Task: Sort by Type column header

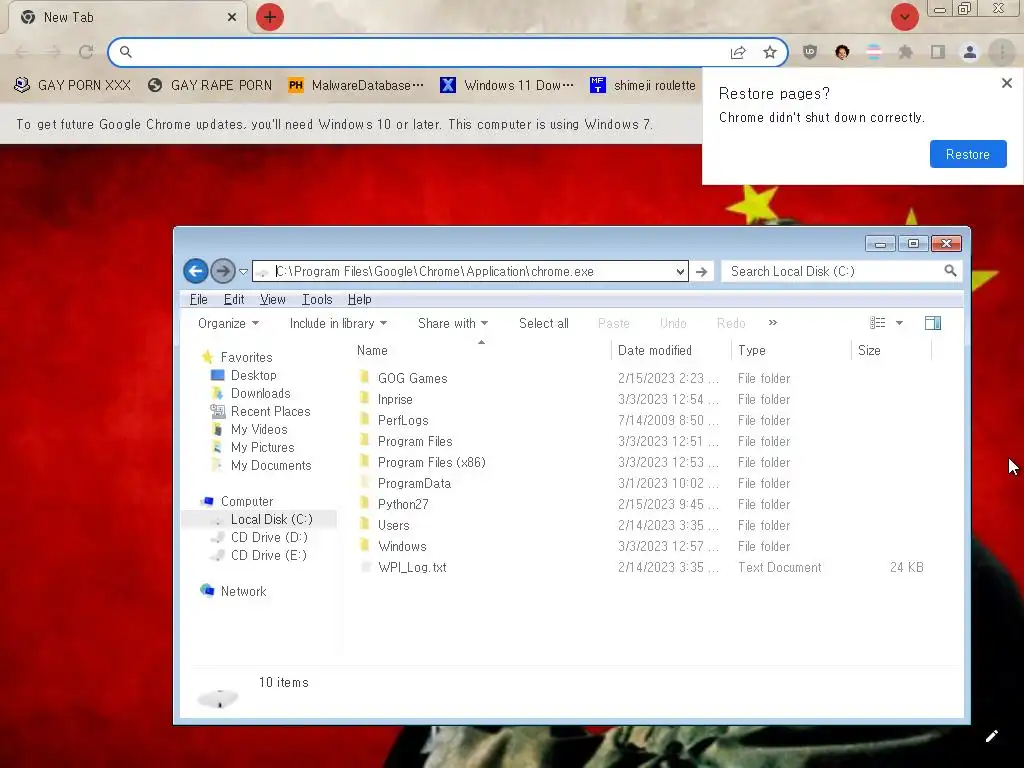Action: 792,350
